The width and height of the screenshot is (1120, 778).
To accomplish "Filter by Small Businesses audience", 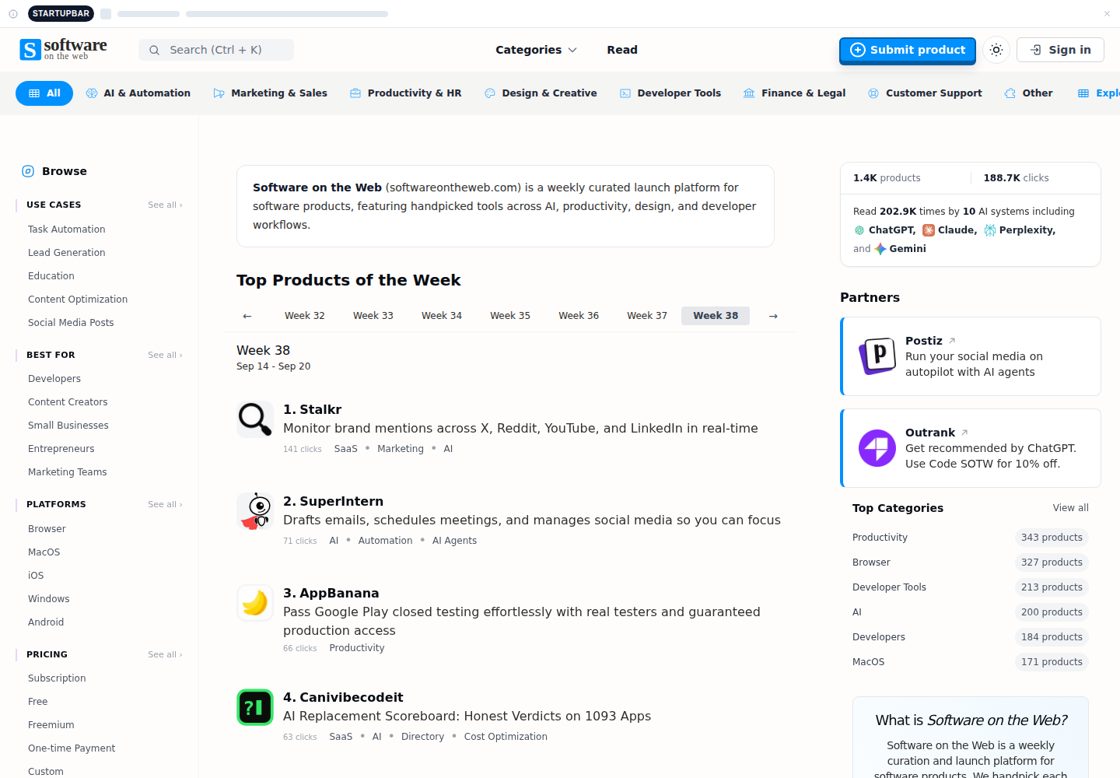I will click(69, 426).
